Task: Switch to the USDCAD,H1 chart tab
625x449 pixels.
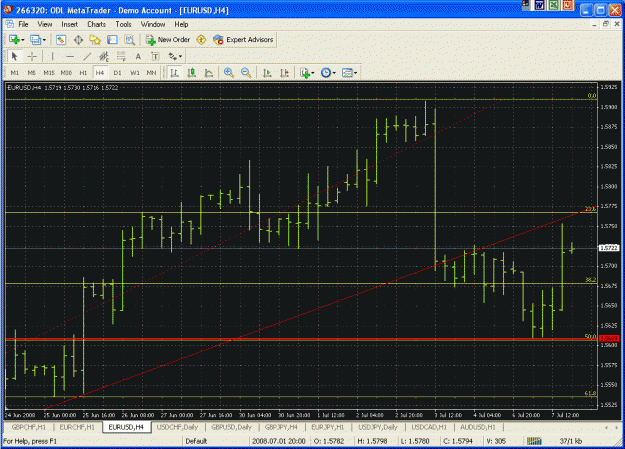Action: [429, 427]
